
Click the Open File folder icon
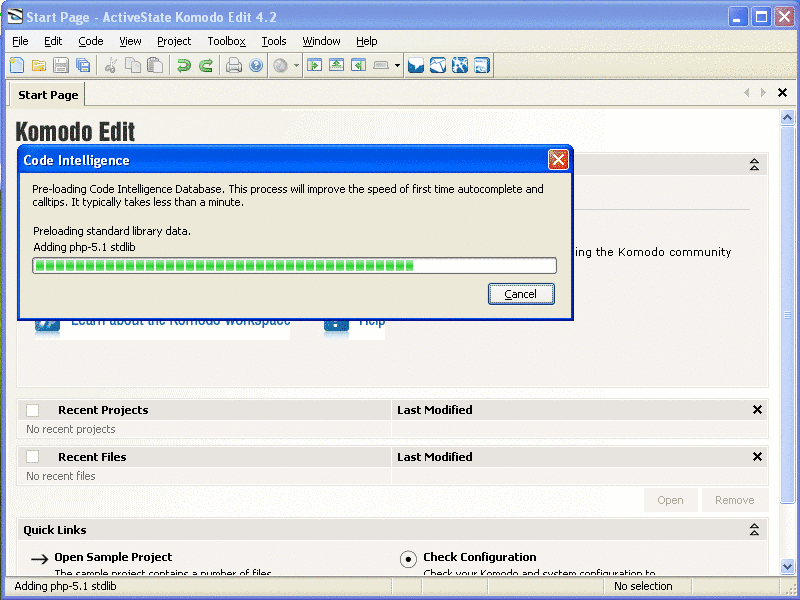tap(39, 66)
